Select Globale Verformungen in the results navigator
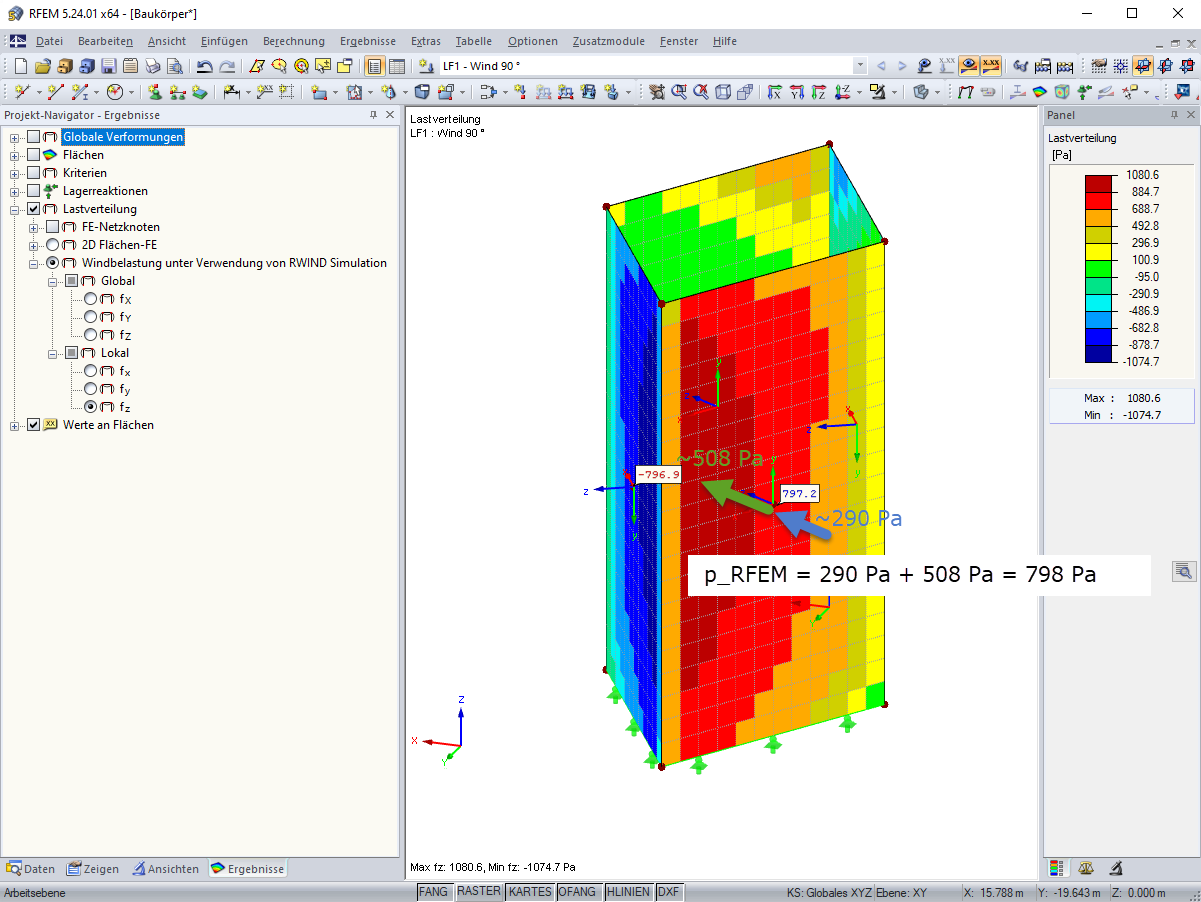 [122, 137]
